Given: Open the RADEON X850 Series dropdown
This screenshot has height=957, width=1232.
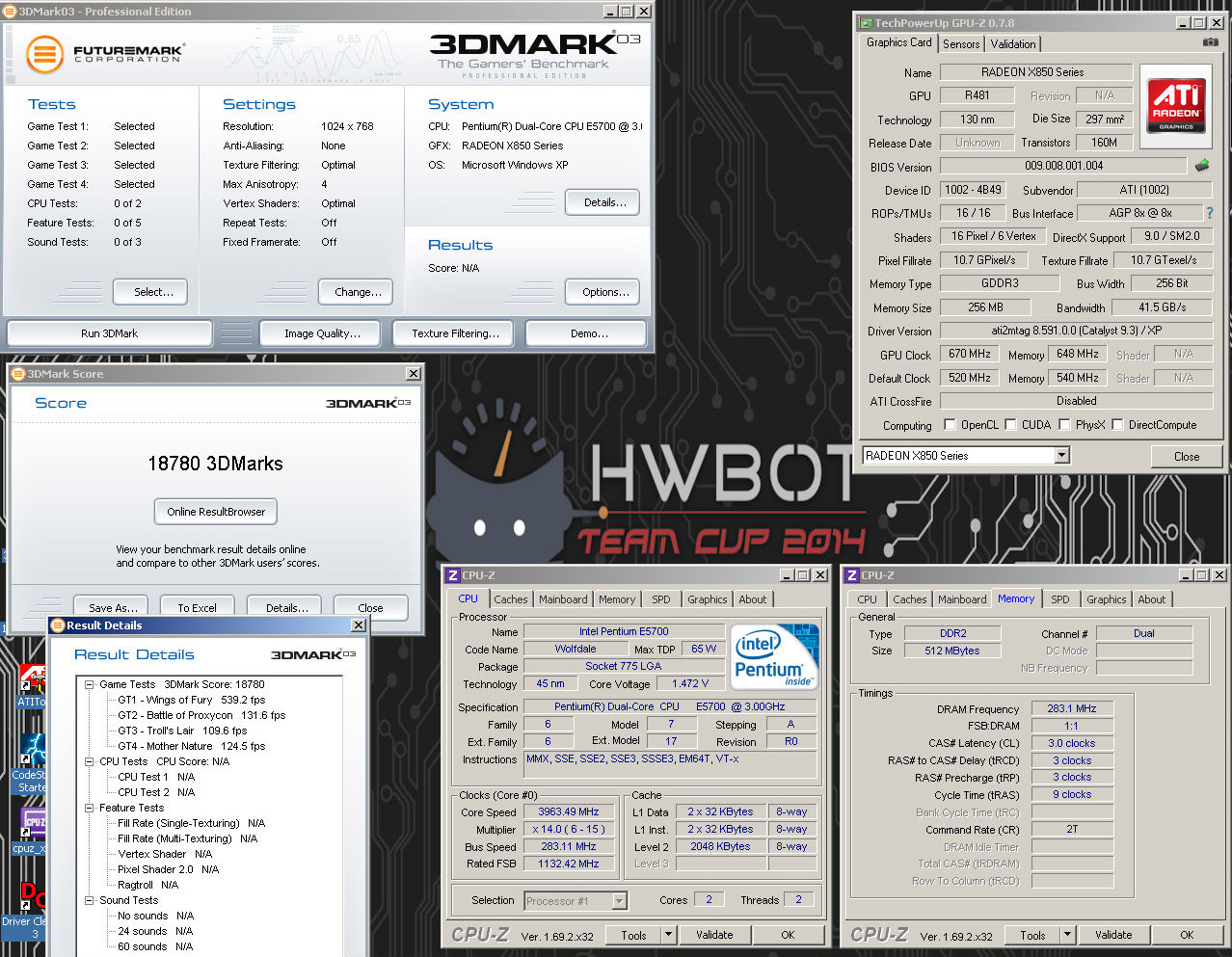Looking at the screenshot, I should [1061, 455].
